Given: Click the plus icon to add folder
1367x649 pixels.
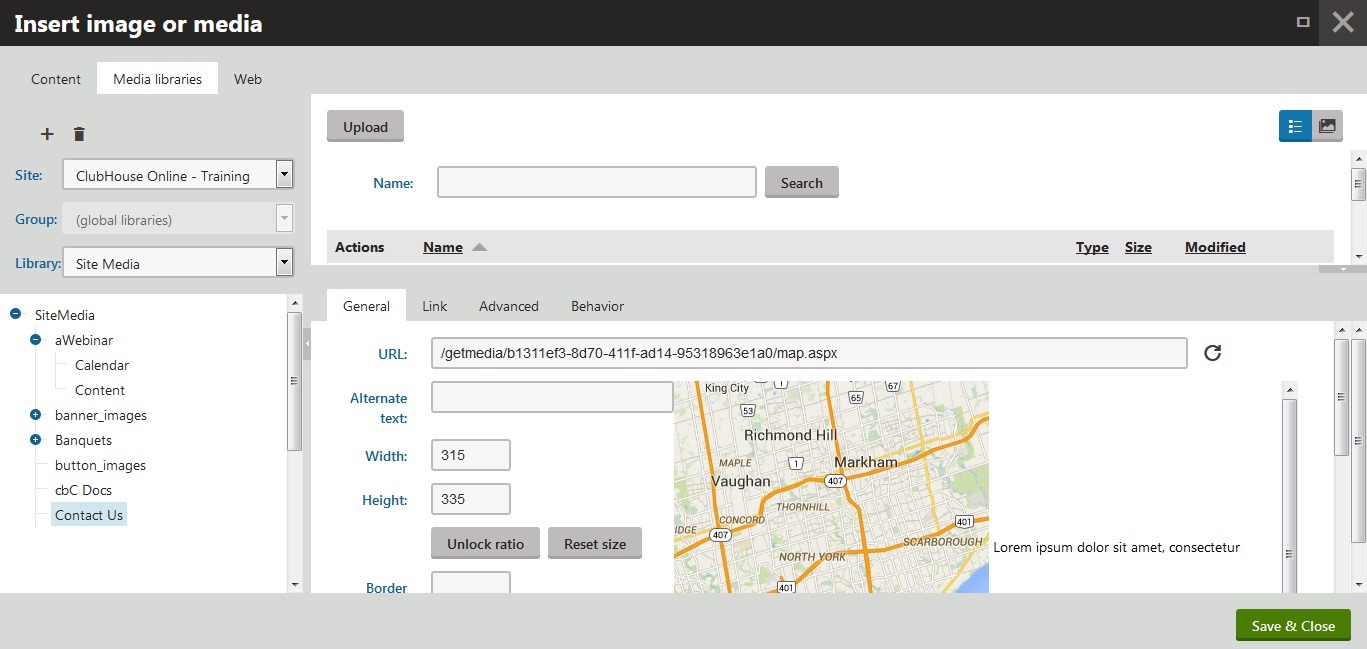Looking at the screenshot, I should (46, 134).
